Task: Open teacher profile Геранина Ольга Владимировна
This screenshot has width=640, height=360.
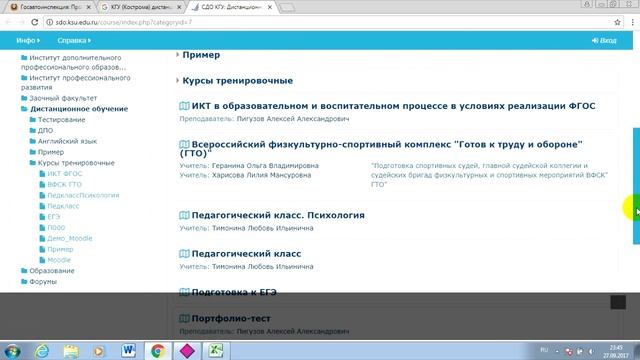Action: click(265, 166)
